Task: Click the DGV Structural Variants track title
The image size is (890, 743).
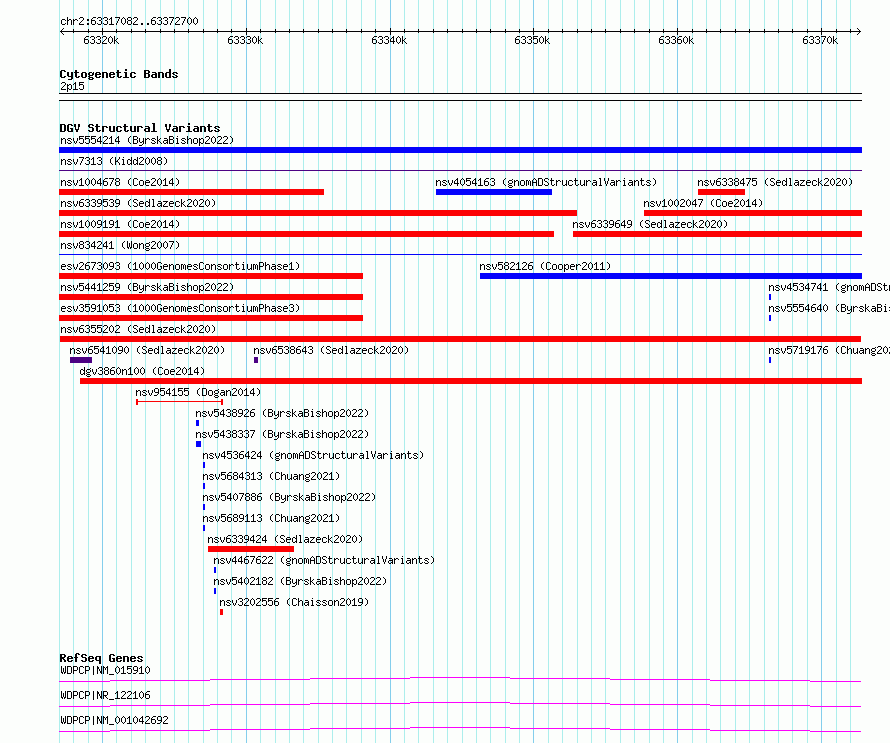Action: 140,128
